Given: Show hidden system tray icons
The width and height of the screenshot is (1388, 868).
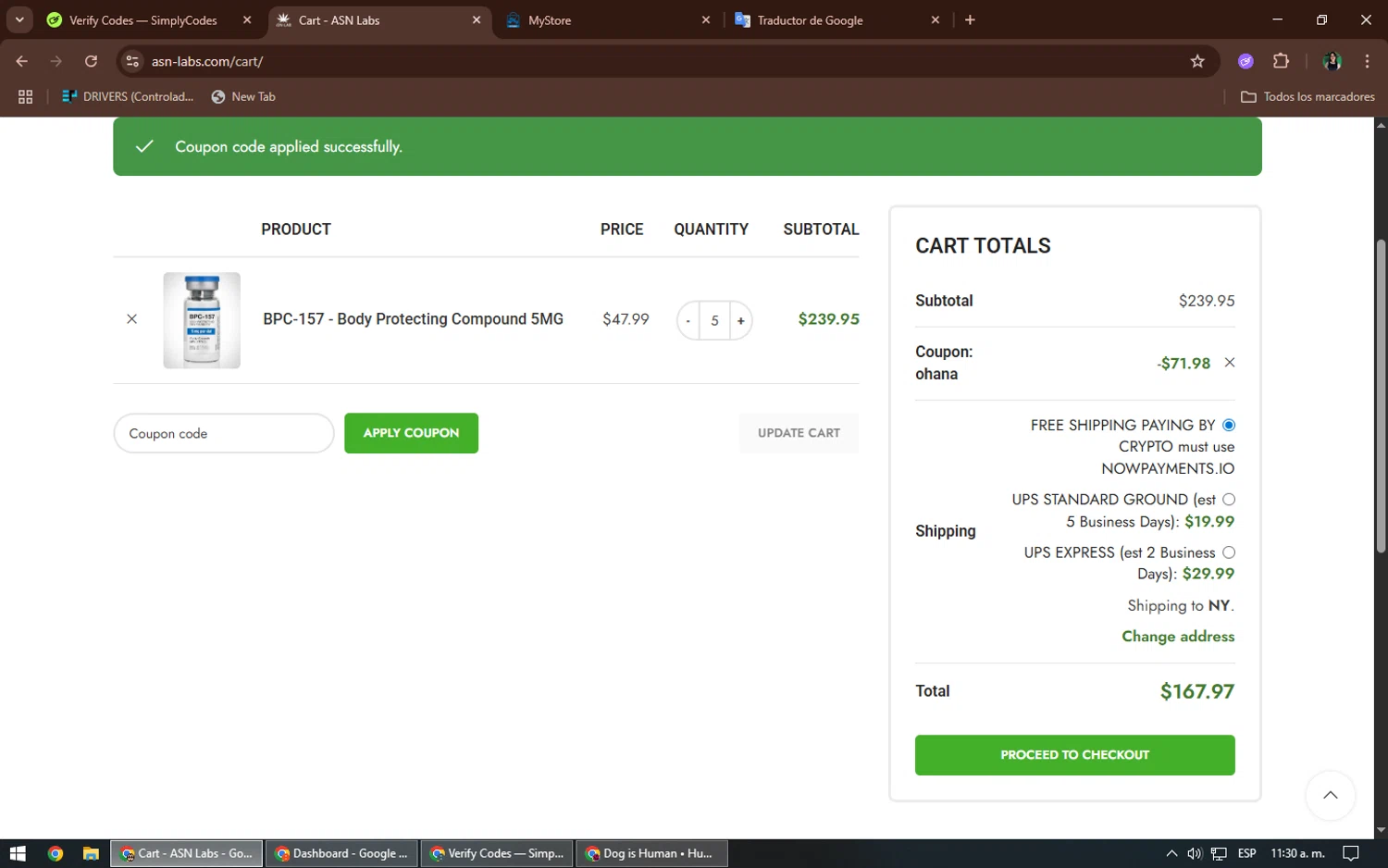Looking at the screenshot, I should tap(1171, 853).
